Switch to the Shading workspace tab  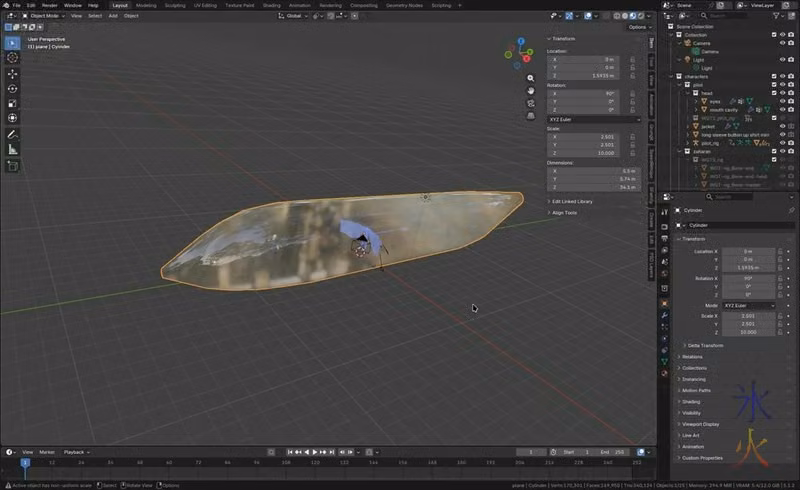tap(271, 5)
